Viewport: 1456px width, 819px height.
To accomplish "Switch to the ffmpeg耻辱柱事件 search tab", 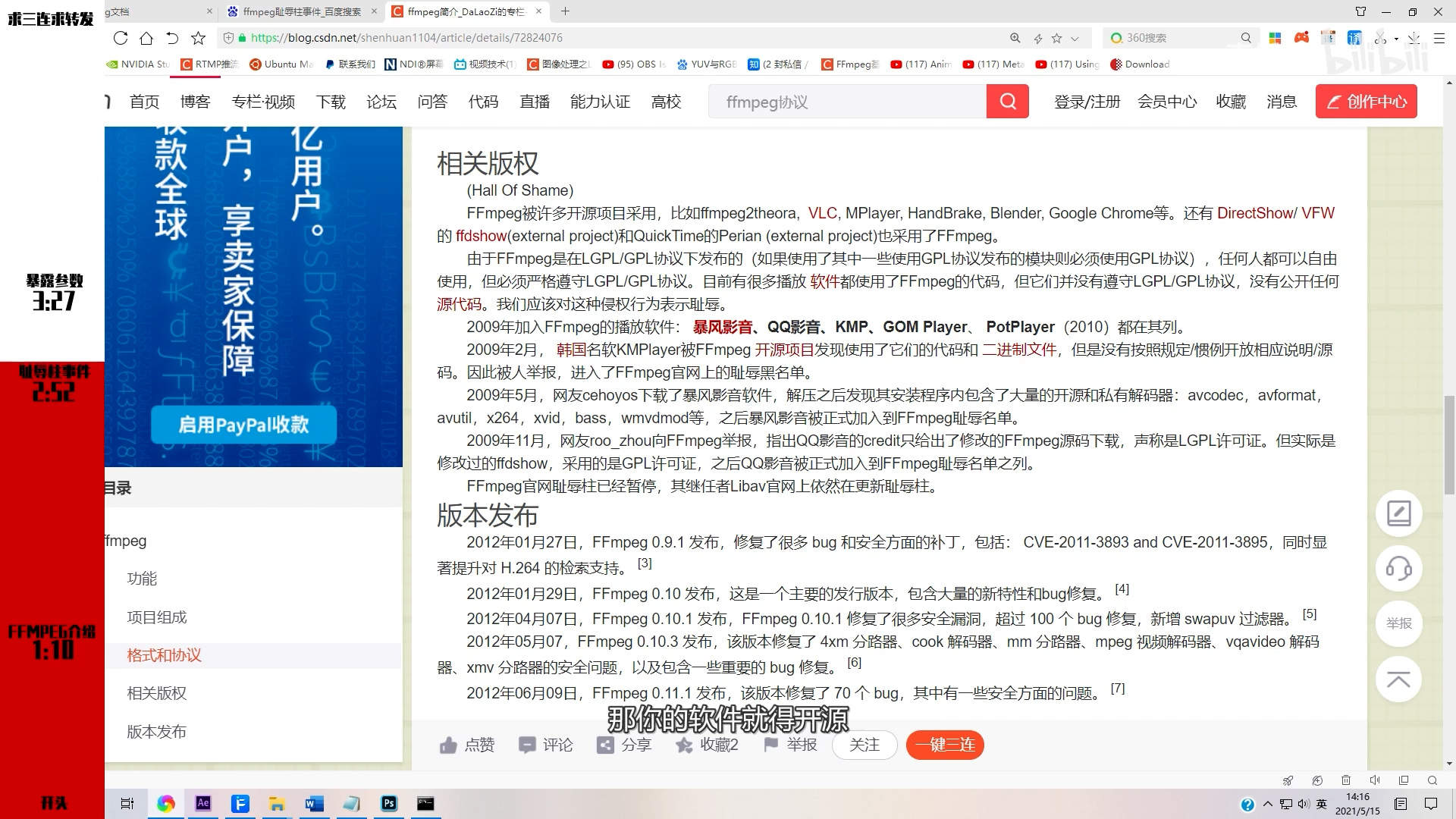I will coord(302,11).
